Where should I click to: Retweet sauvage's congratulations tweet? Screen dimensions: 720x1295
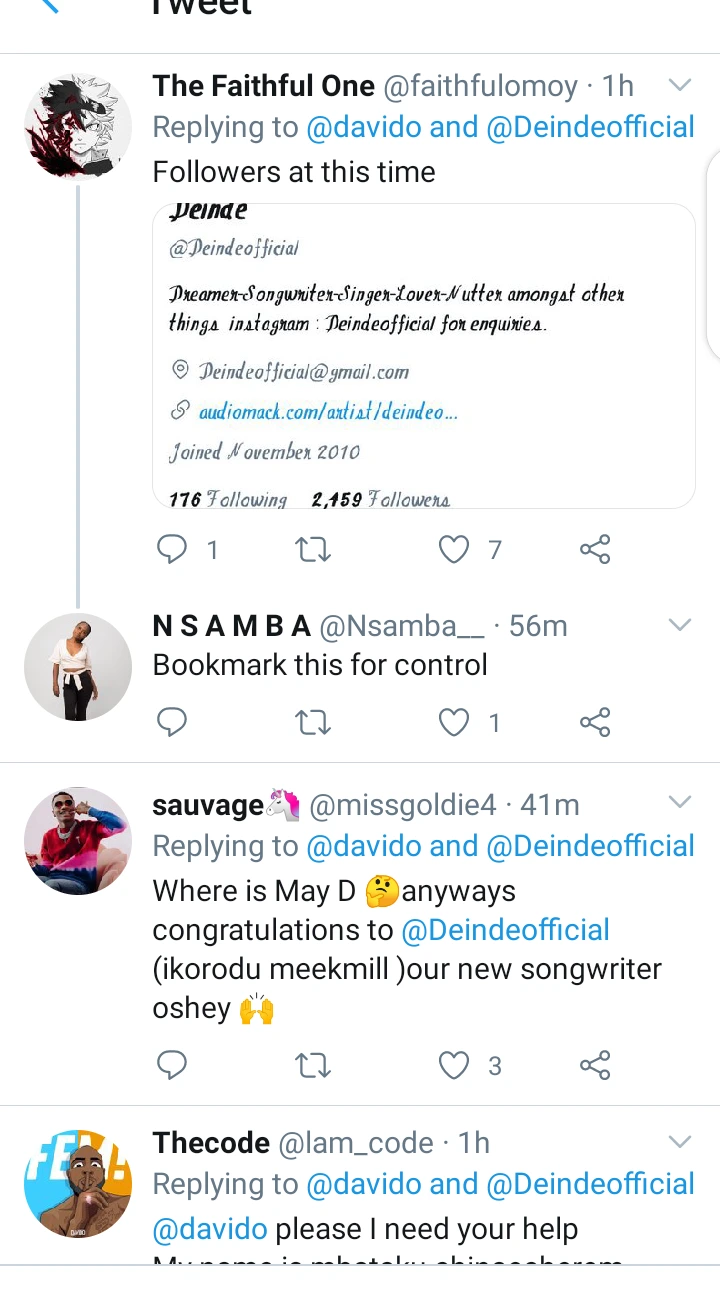314,1066
